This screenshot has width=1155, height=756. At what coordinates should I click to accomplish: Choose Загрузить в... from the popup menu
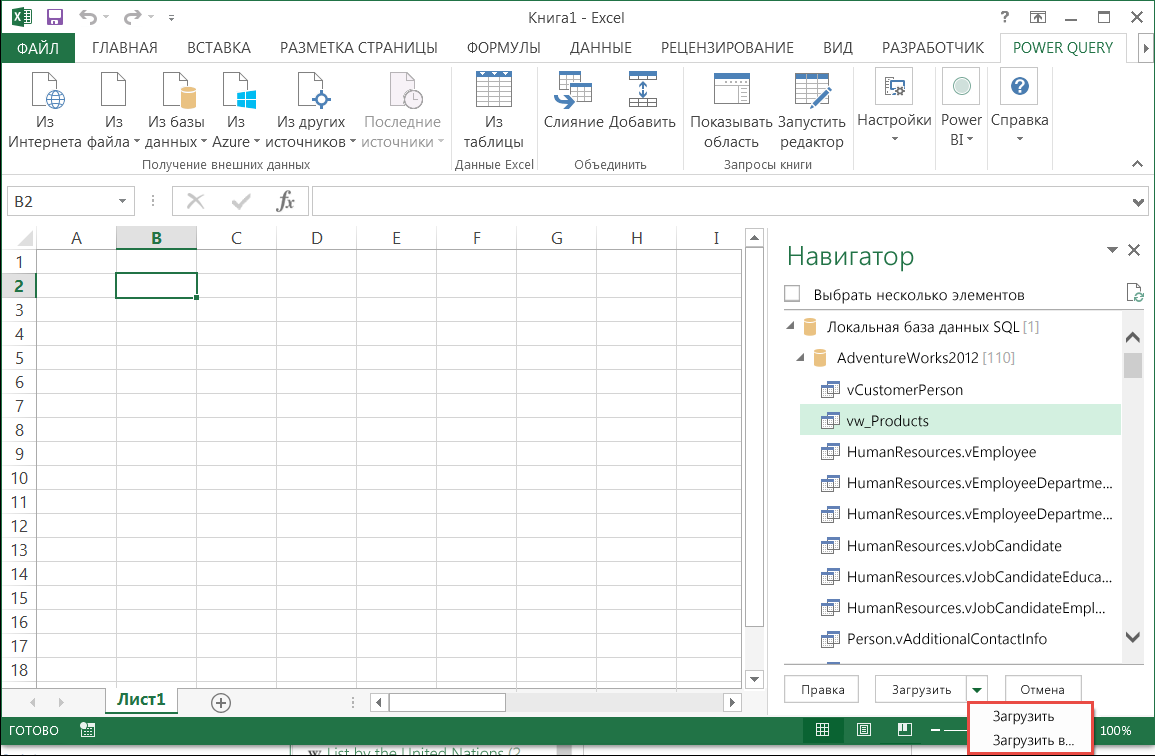coord(1032,741)
